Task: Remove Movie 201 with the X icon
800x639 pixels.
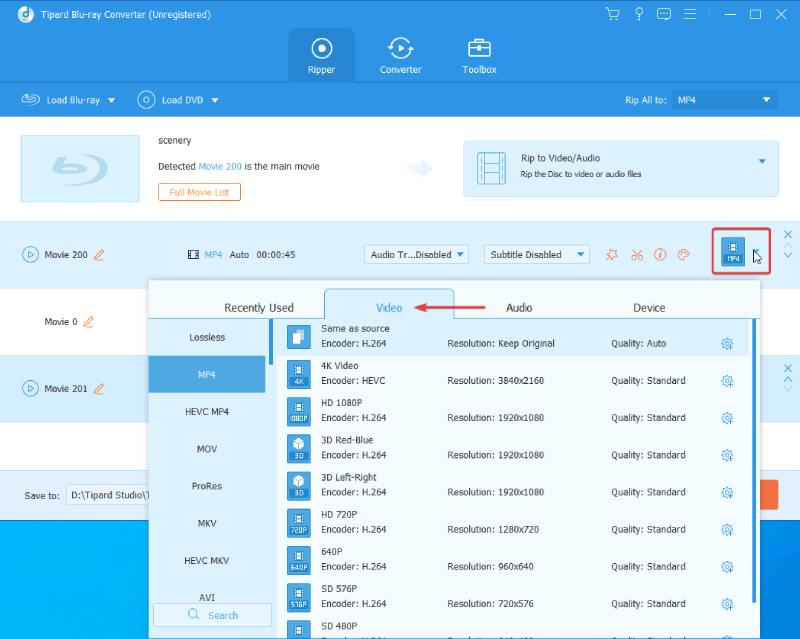Action: 788,368
